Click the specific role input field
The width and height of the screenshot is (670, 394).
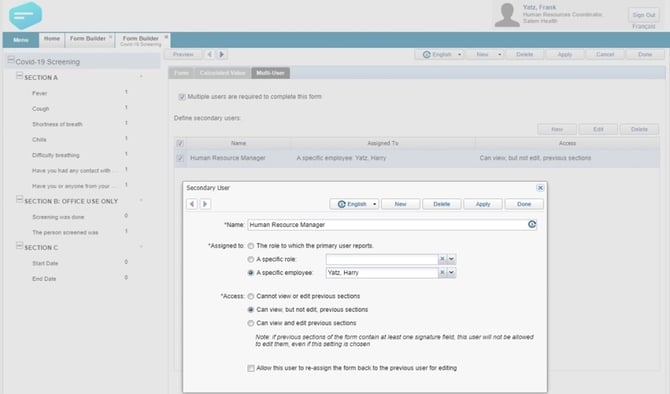pyautogui.click(x=382, y=259)
